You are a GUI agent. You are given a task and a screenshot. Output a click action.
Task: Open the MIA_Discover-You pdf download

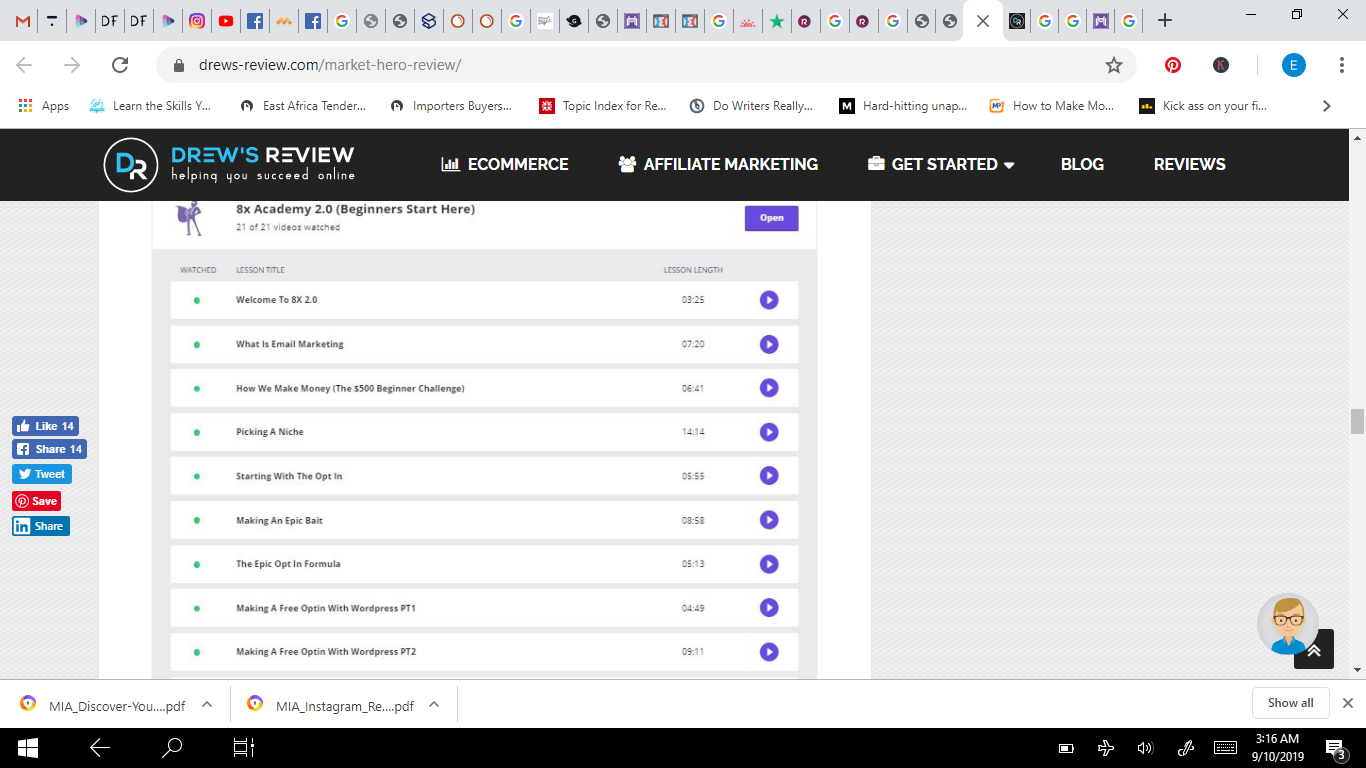[x=104, y=705]
